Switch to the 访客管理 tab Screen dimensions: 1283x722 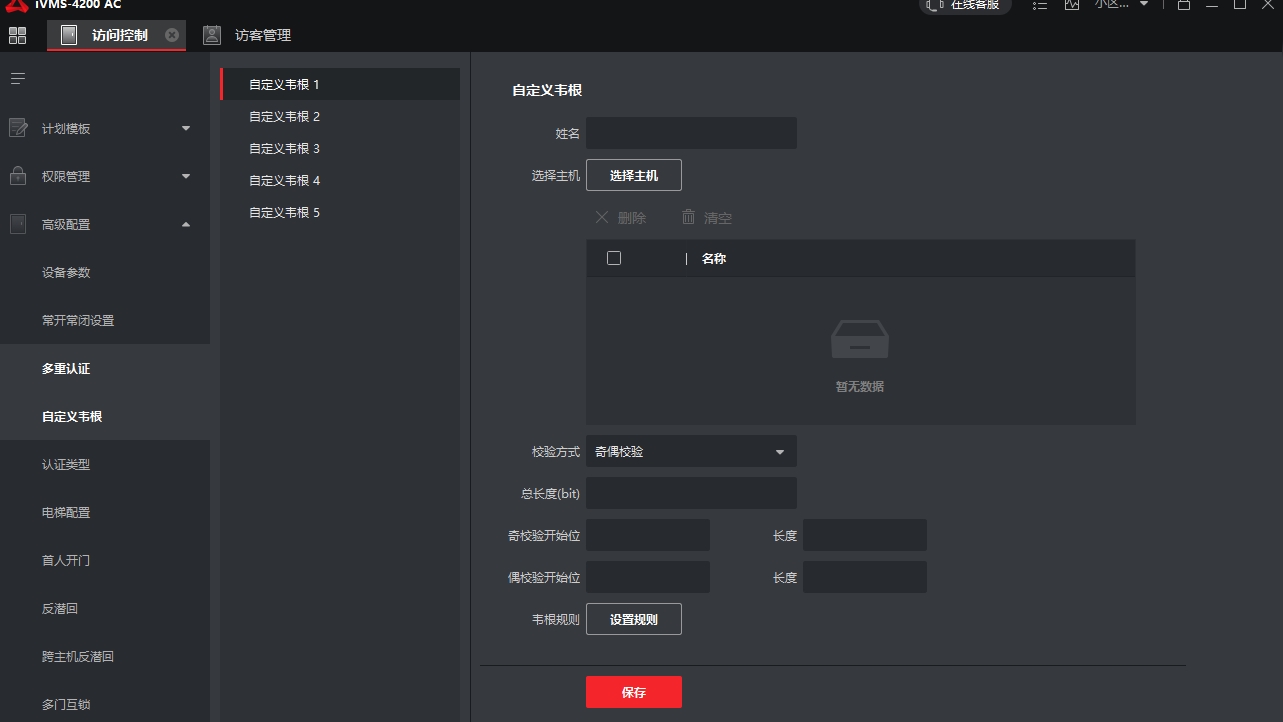click(x=248, y=35)
